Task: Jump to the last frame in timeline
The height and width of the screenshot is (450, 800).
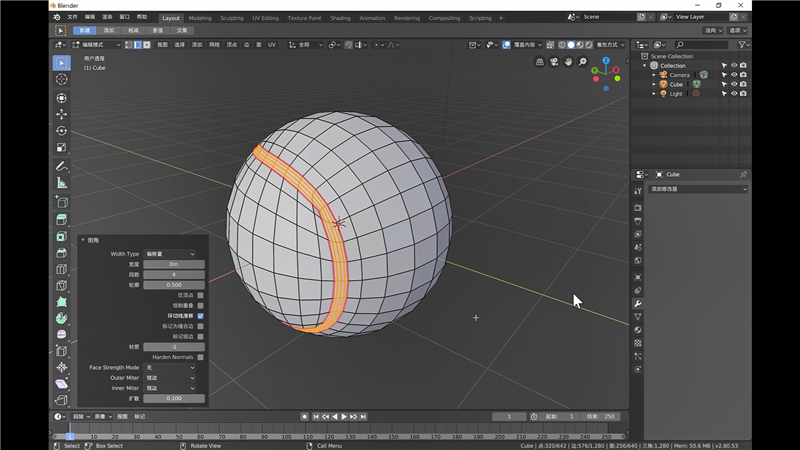Action: pos(363,417)
